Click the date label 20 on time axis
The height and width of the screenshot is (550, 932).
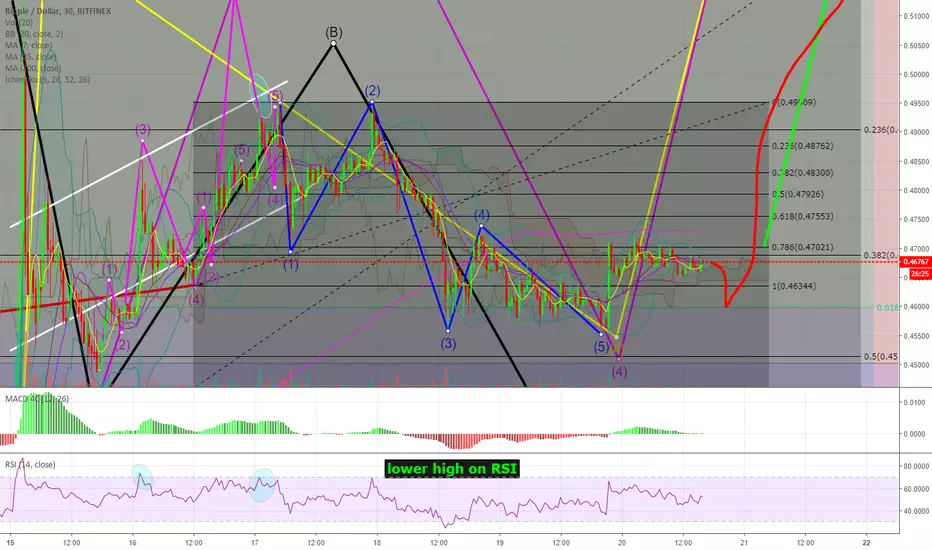point(622,542)
